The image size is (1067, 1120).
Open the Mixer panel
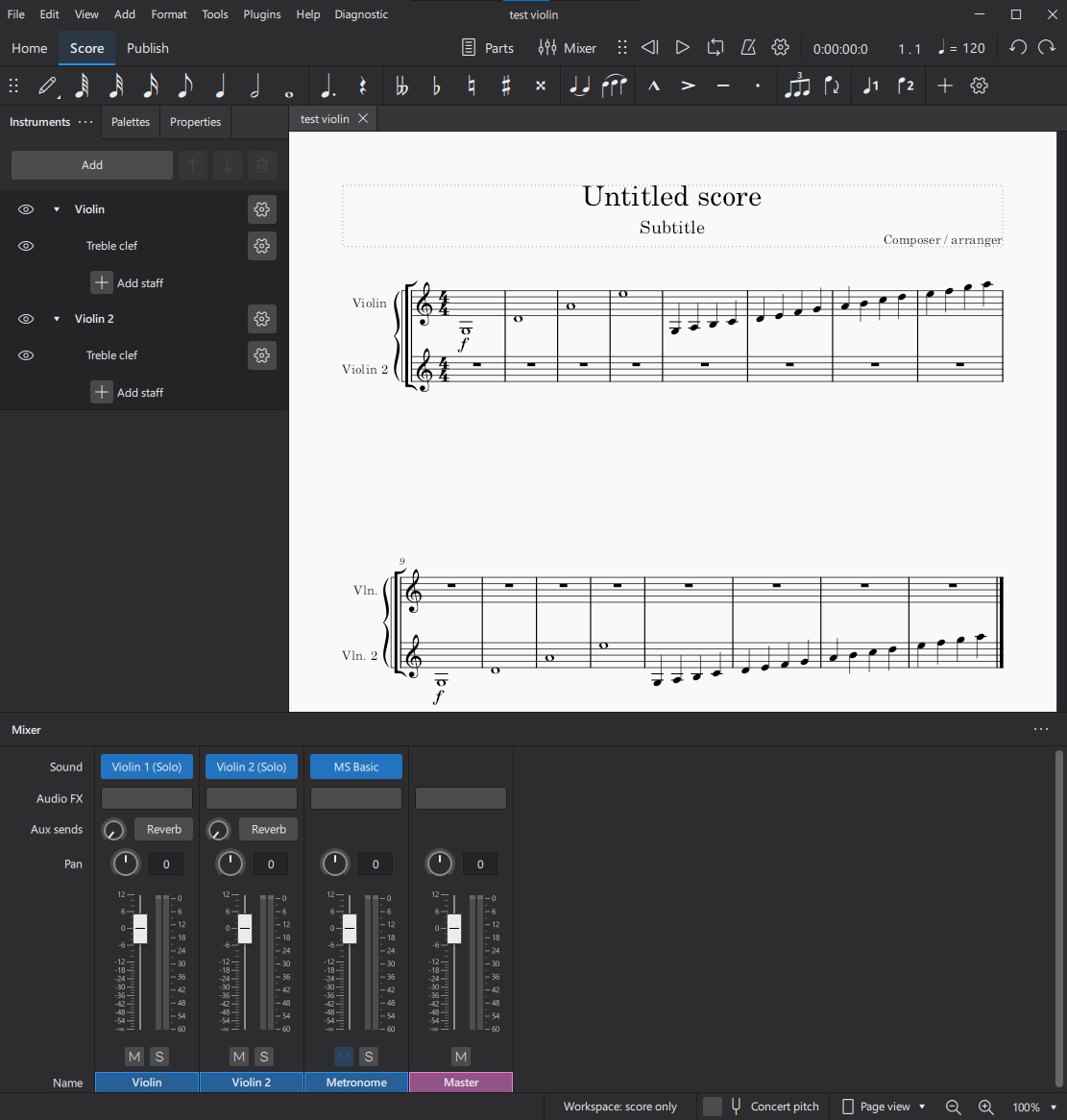pos(568,47)
